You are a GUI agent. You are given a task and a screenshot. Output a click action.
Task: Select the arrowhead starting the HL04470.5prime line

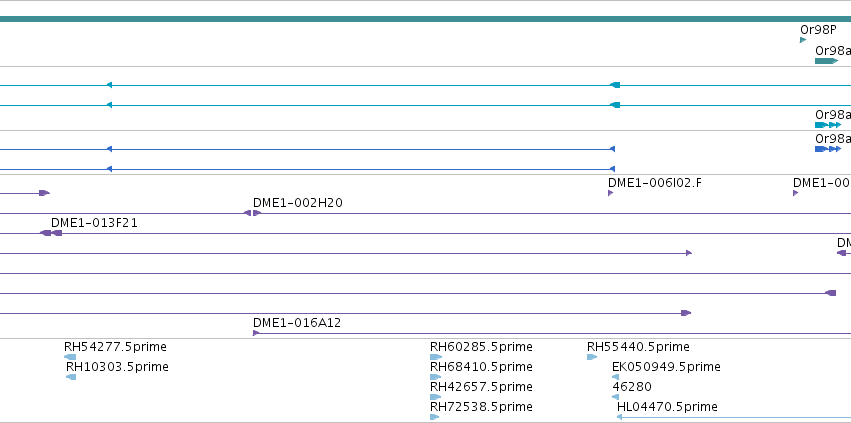click(619, 417)
